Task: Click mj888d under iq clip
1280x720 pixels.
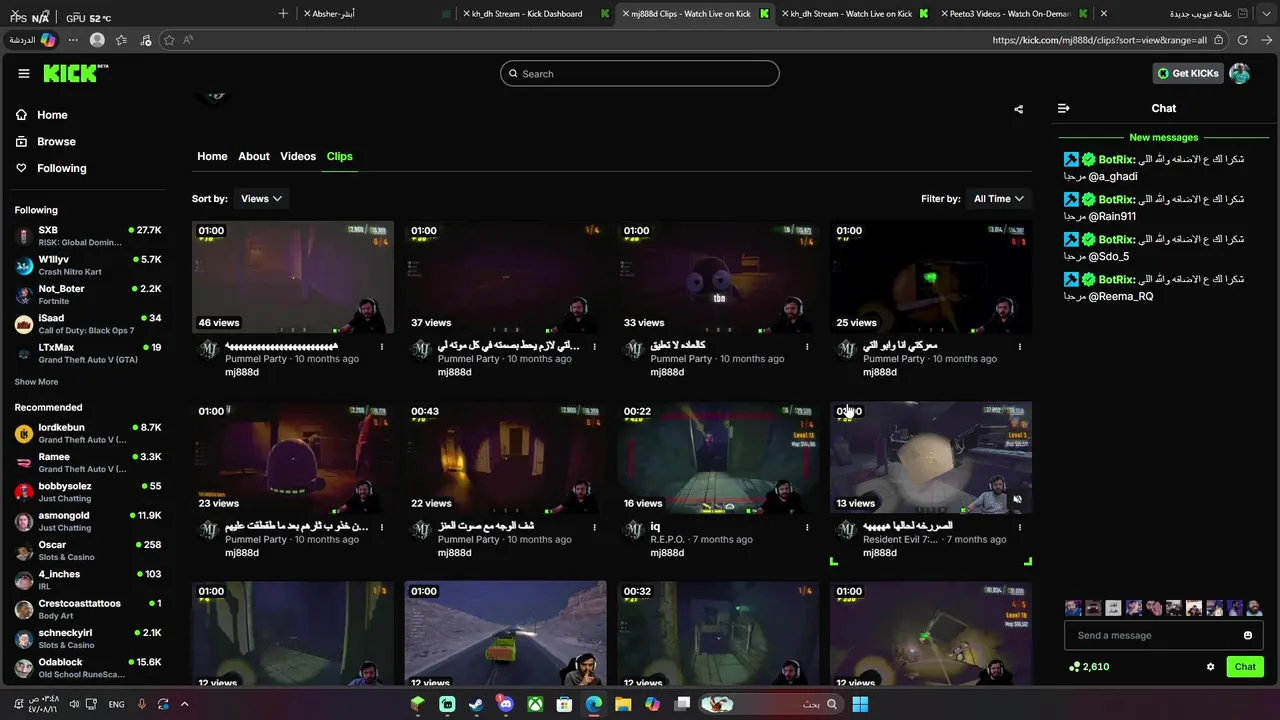Action: pos(667,553)
